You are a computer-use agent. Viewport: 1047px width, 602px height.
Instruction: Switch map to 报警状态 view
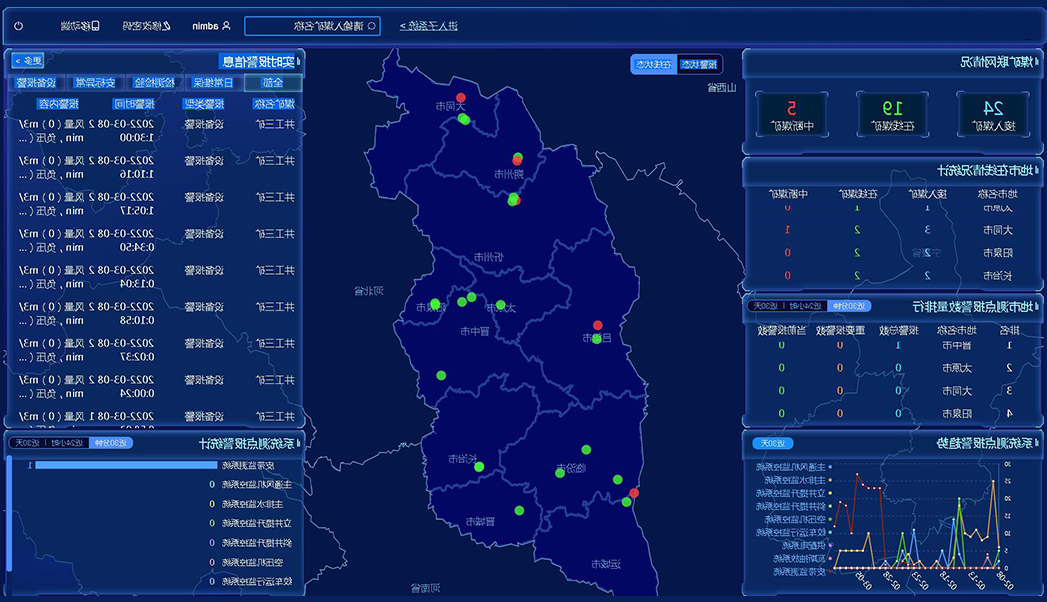click(x=699, y=64)
